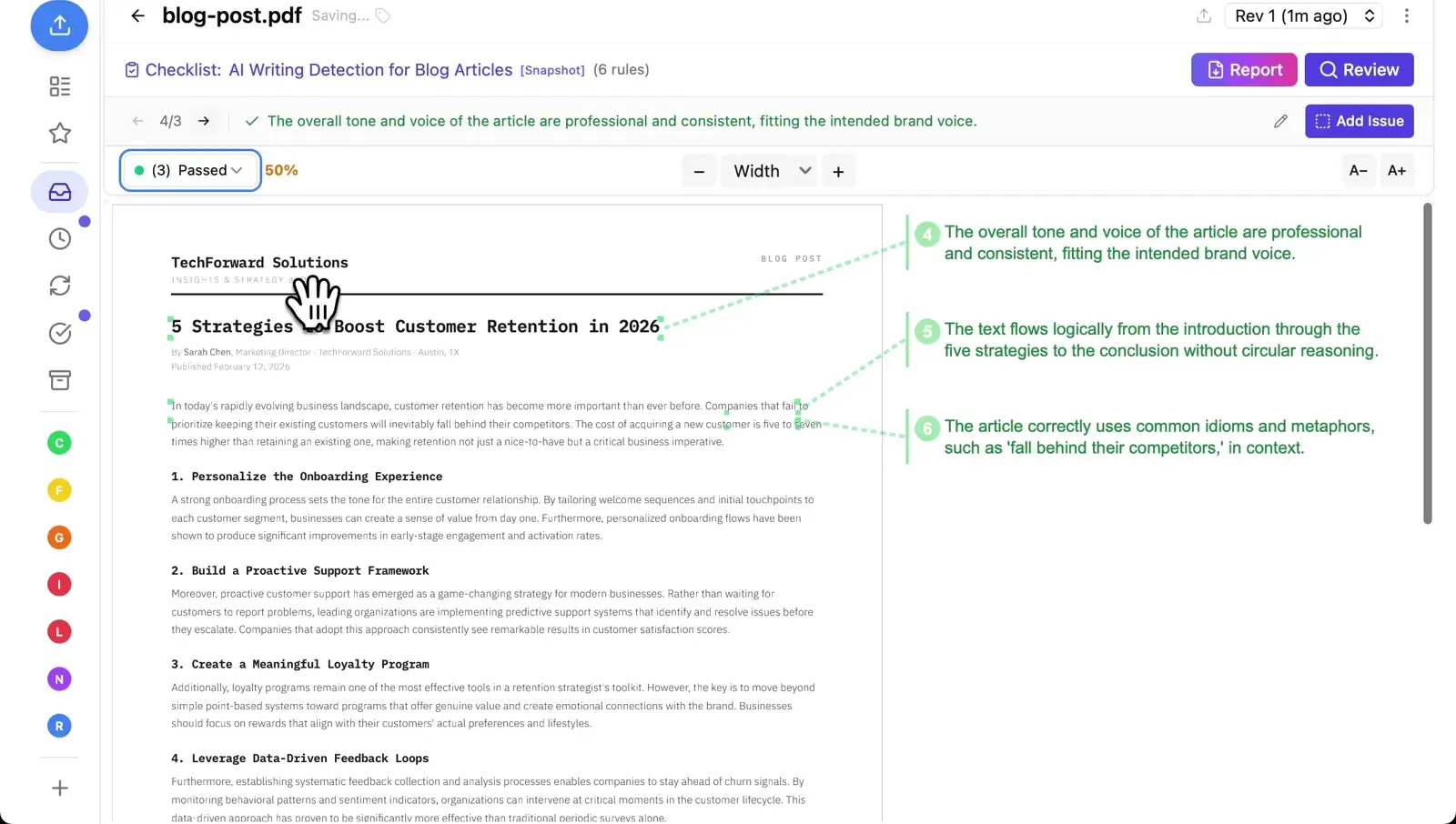Screen dimensions: 1456x824
Task: Decrease font size with the A- control
Action: 1359,170
